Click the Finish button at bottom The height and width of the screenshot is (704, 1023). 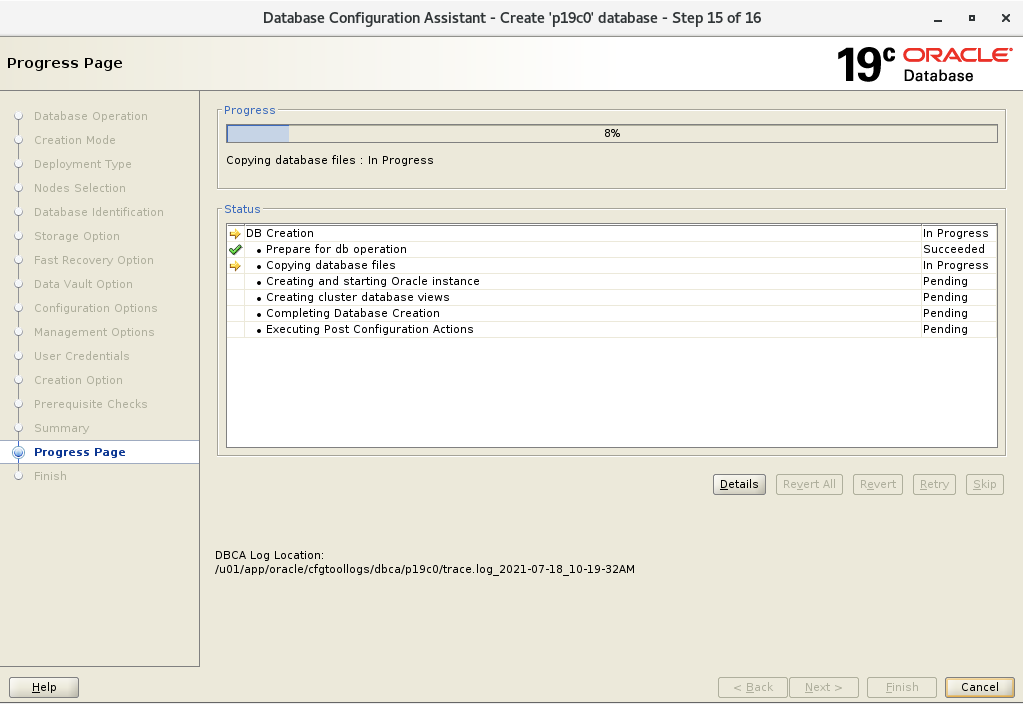[x=902, y=687]
